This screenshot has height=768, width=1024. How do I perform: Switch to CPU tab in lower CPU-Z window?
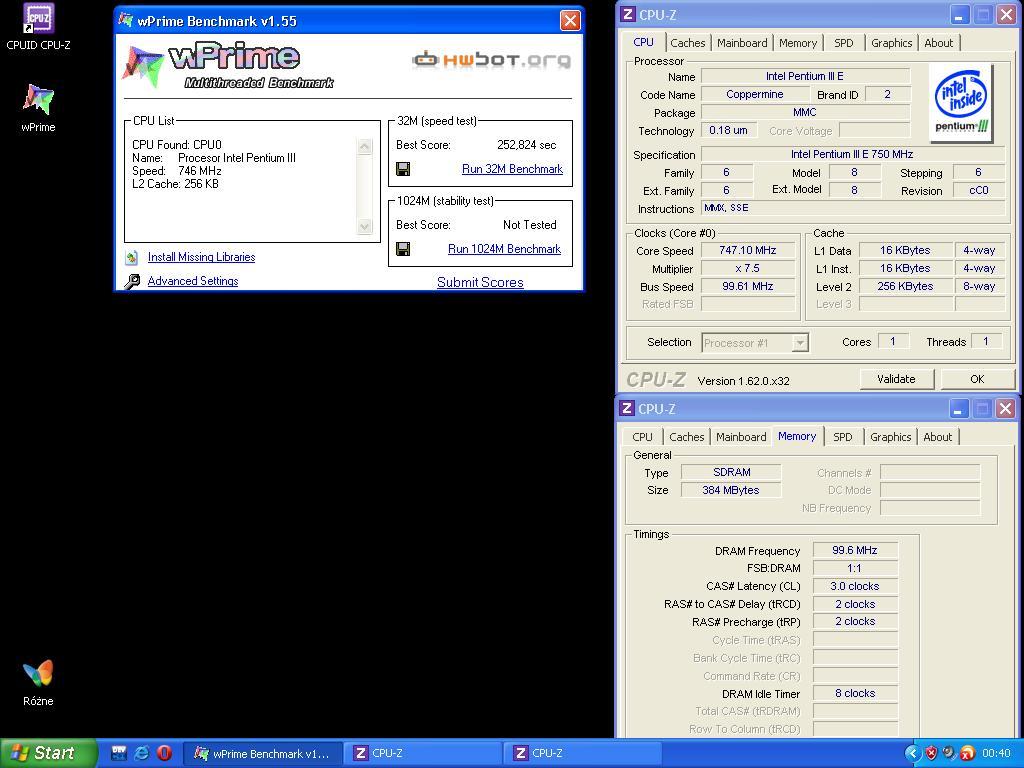[642, 437]
